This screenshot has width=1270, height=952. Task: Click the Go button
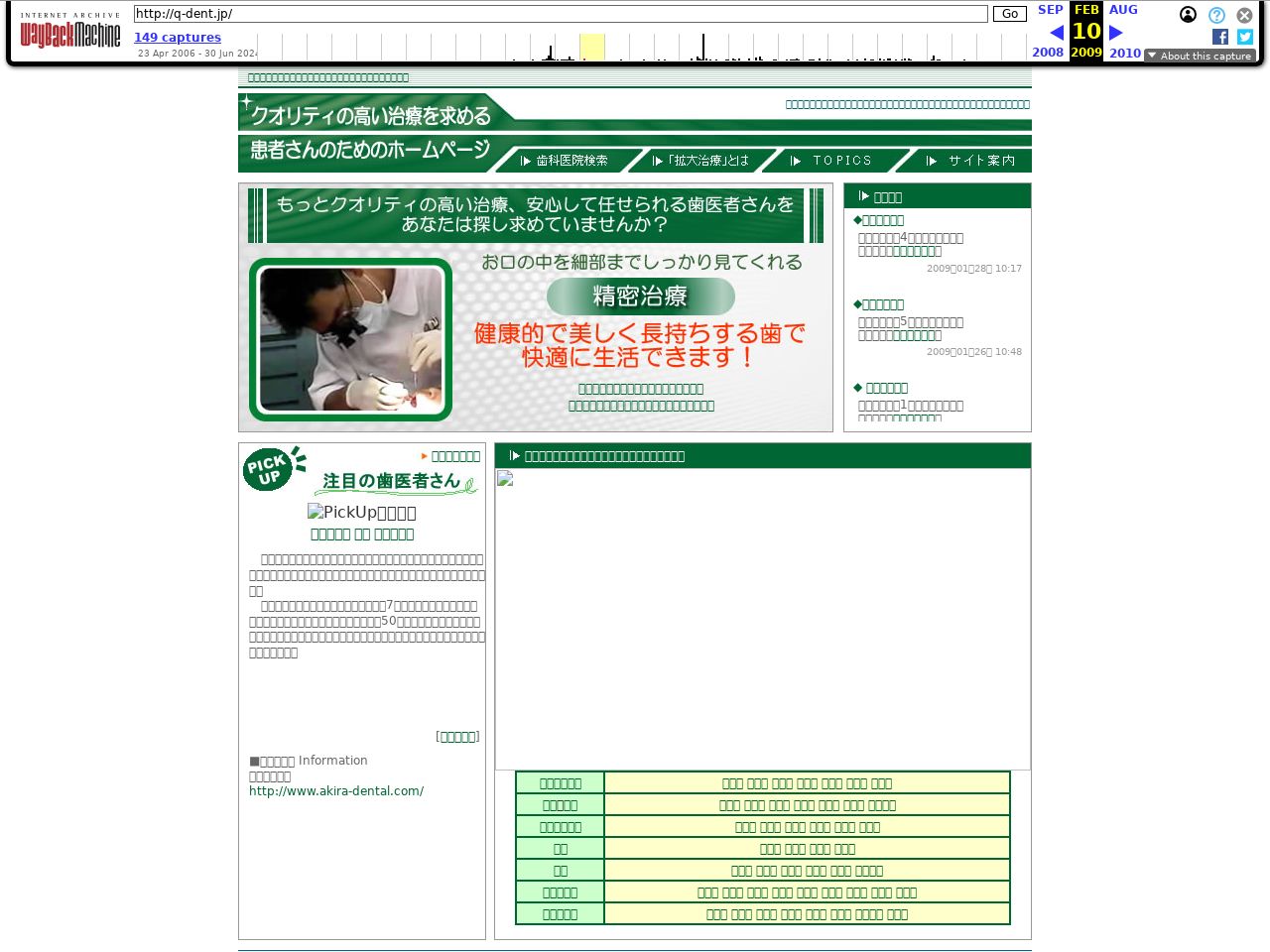tap(1009, 14)
